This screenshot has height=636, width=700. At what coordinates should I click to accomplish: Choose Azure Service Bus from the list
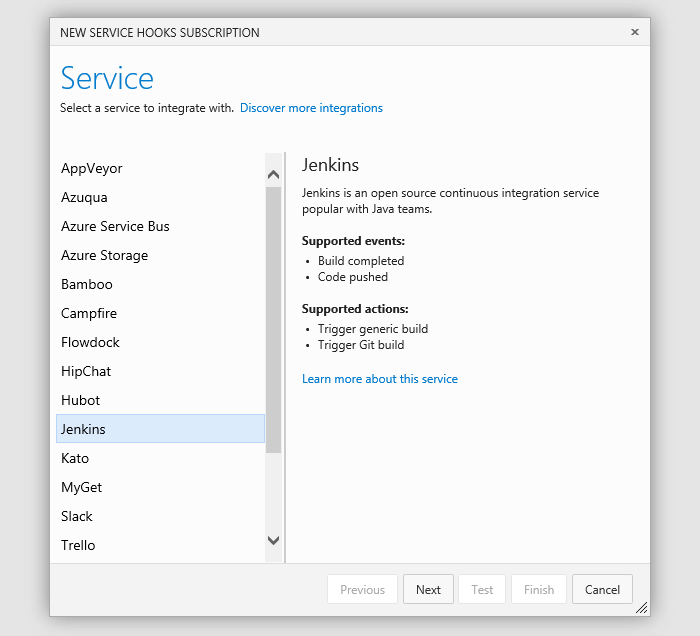(160, 226)
